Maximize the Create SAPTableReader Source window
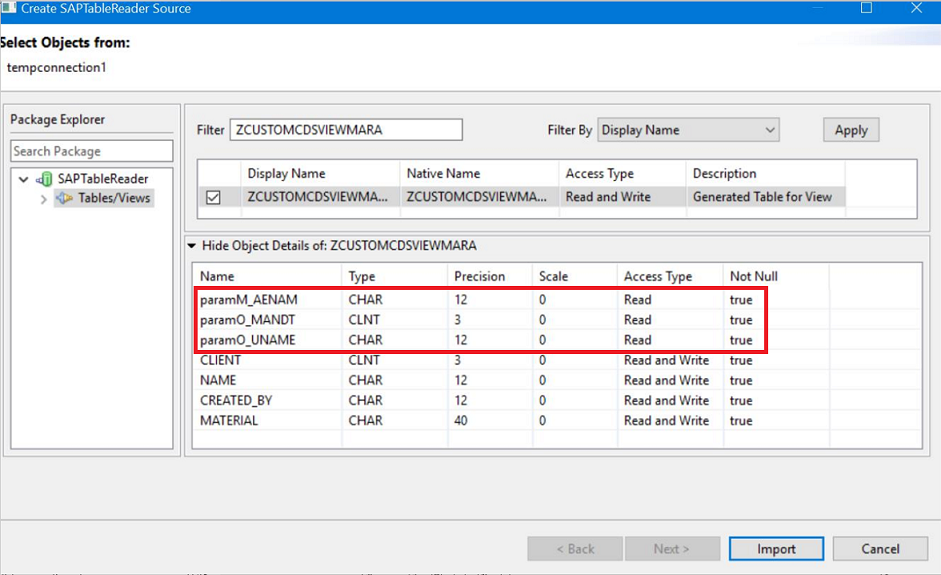This screenshot has height=575, width=941. [866, 8]
